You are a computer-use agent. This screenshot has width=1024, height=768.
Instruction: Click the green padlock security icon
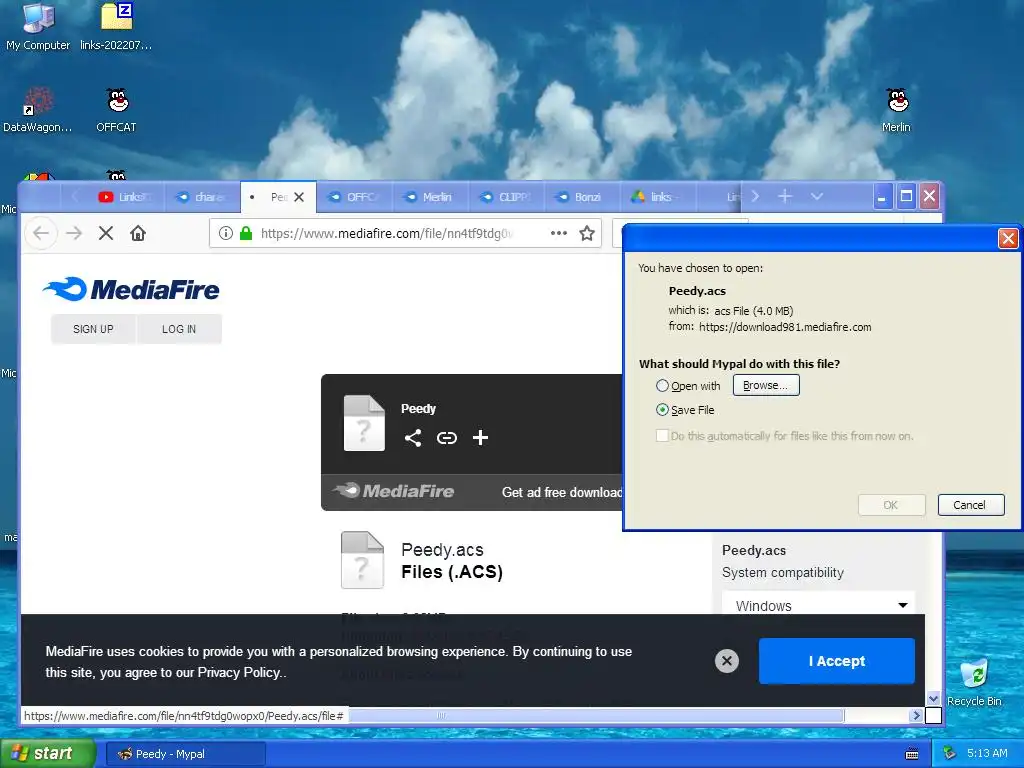click(x=246, y=233)
